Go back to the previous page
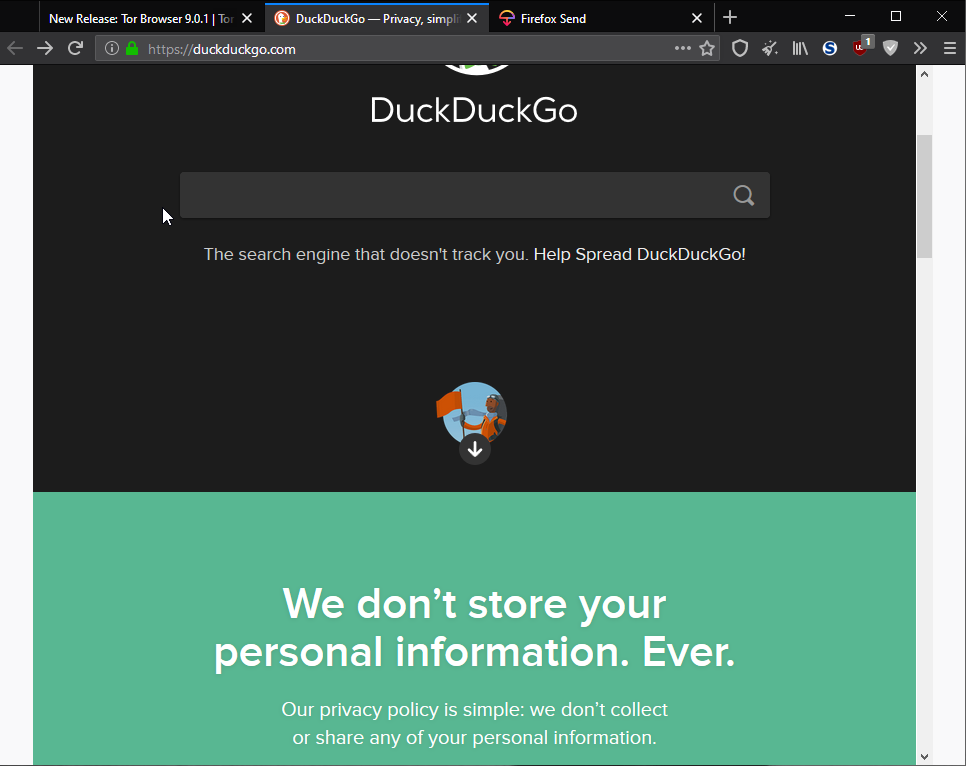This screenshot has width=966, height=766. click(x=15, y=48)
